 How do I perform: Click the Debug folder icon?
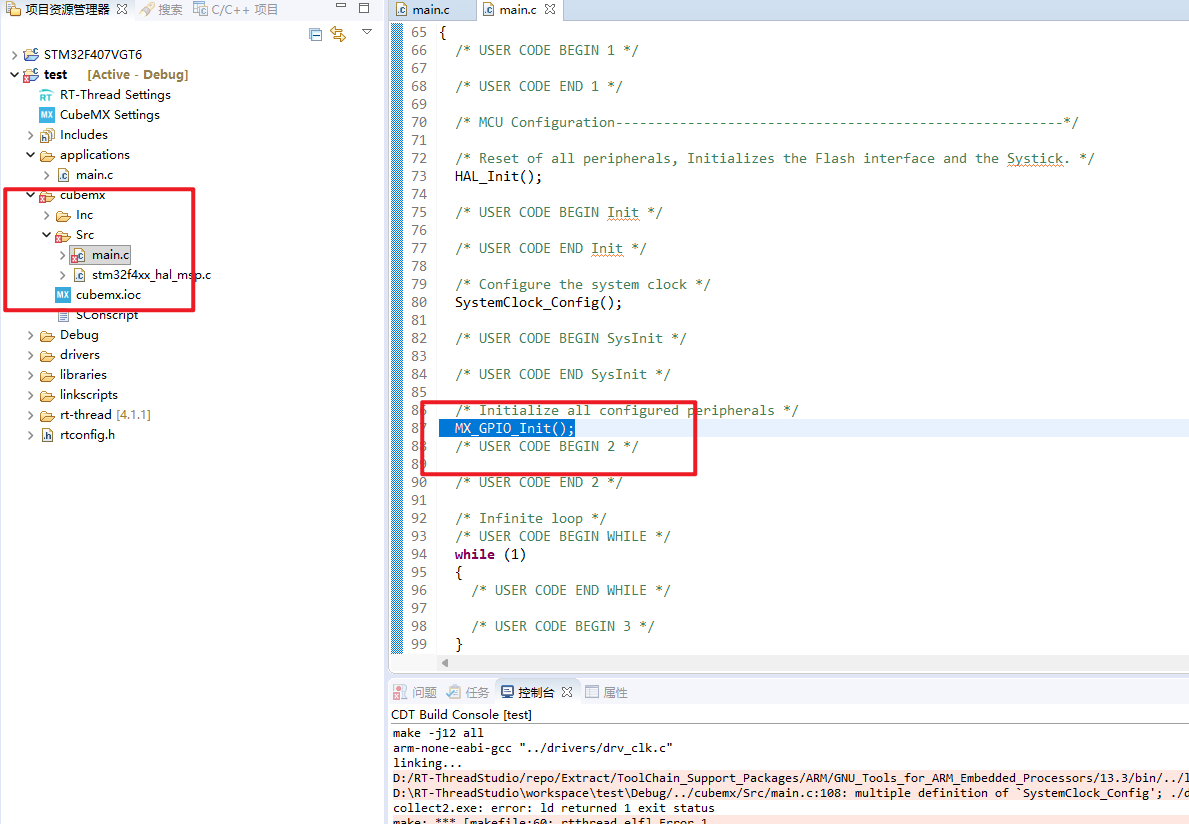click(x=47, y=335)
